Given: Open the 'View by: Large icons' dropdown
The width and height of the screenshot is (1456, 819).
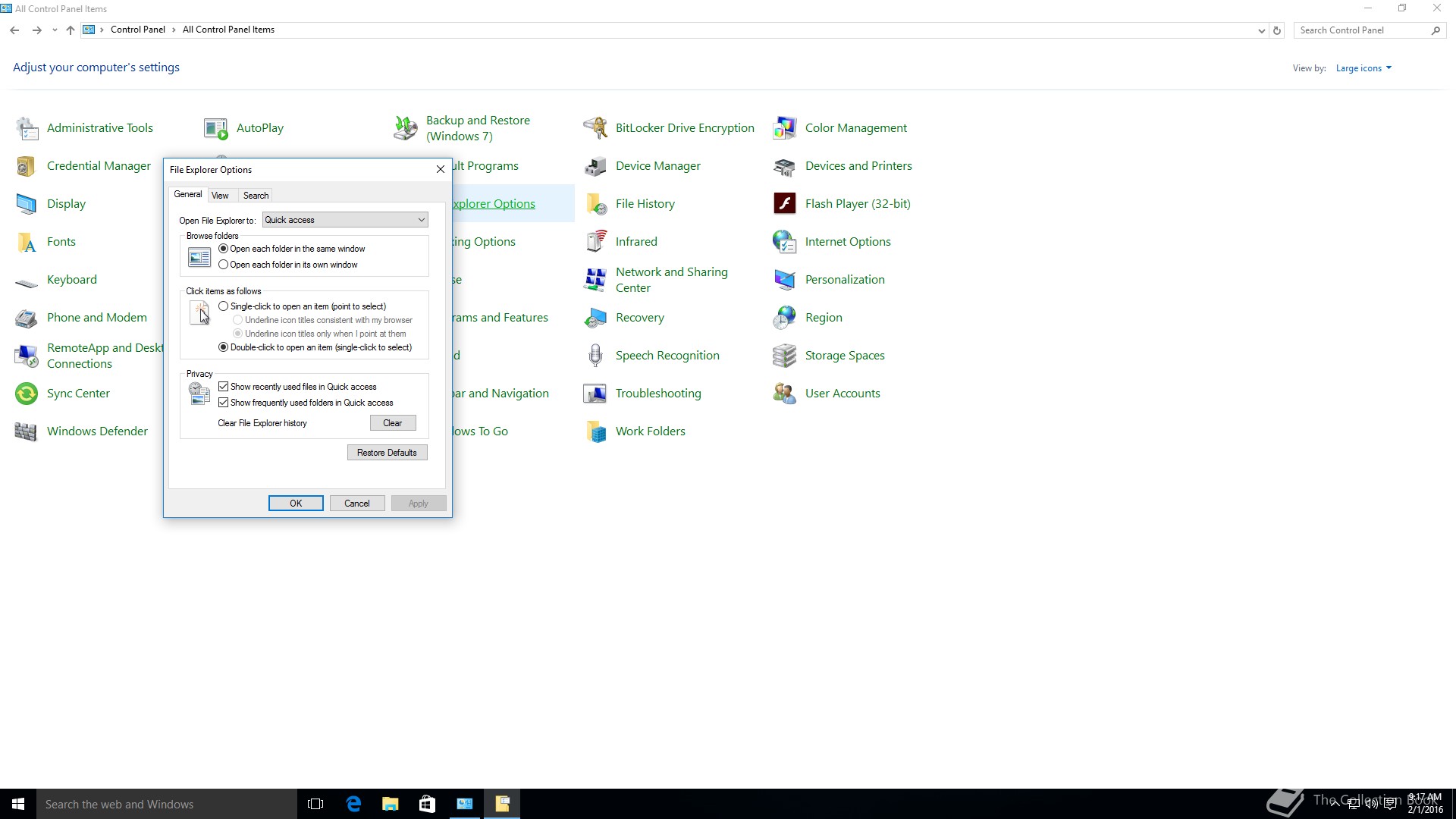Looking at the screenshot, I should [1363, 68].
